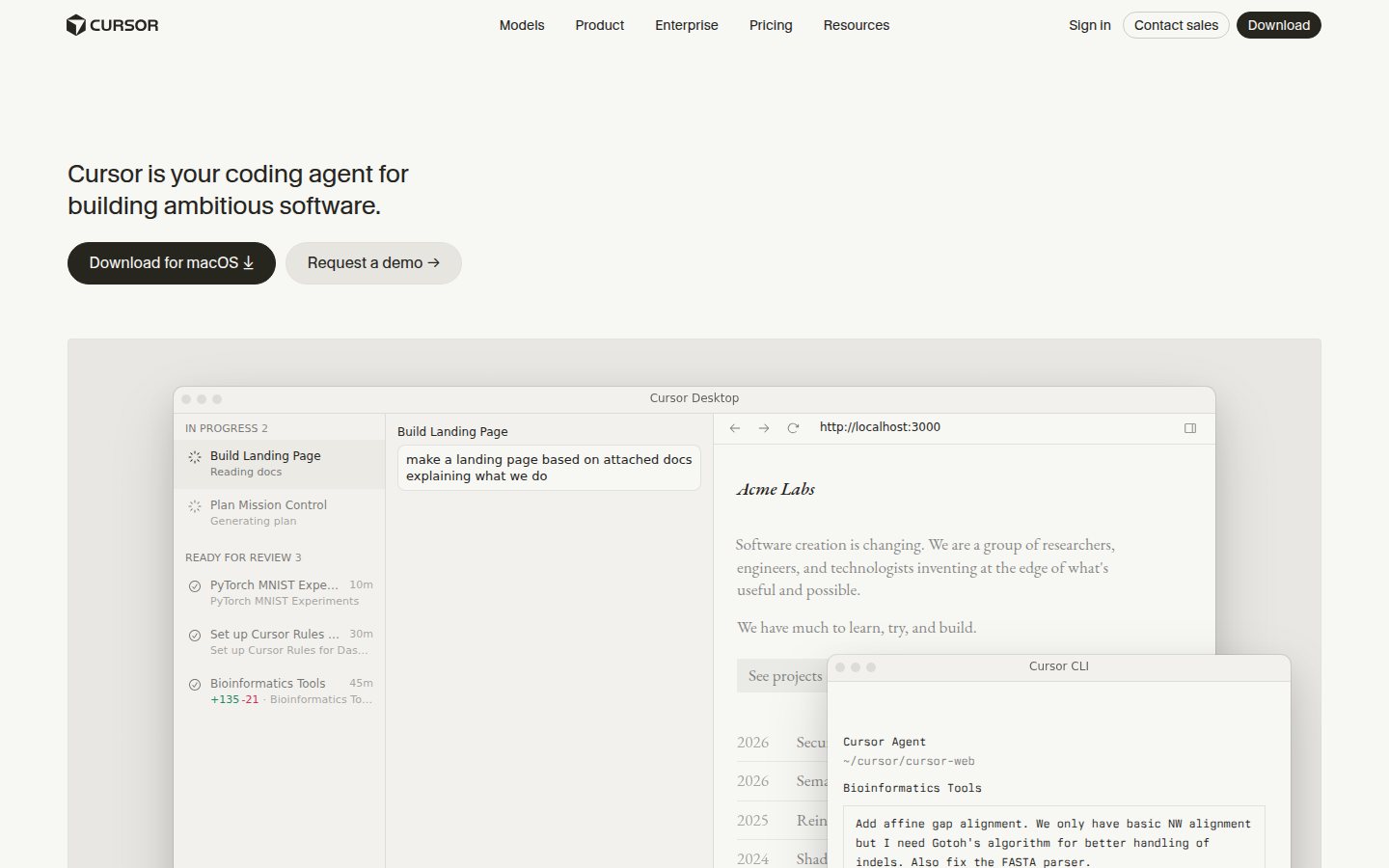Image resolution: width=1389 pixels, height=868 pixels.
Task: Click the landing page prompt message bubble
Action: tap(549, 468)
